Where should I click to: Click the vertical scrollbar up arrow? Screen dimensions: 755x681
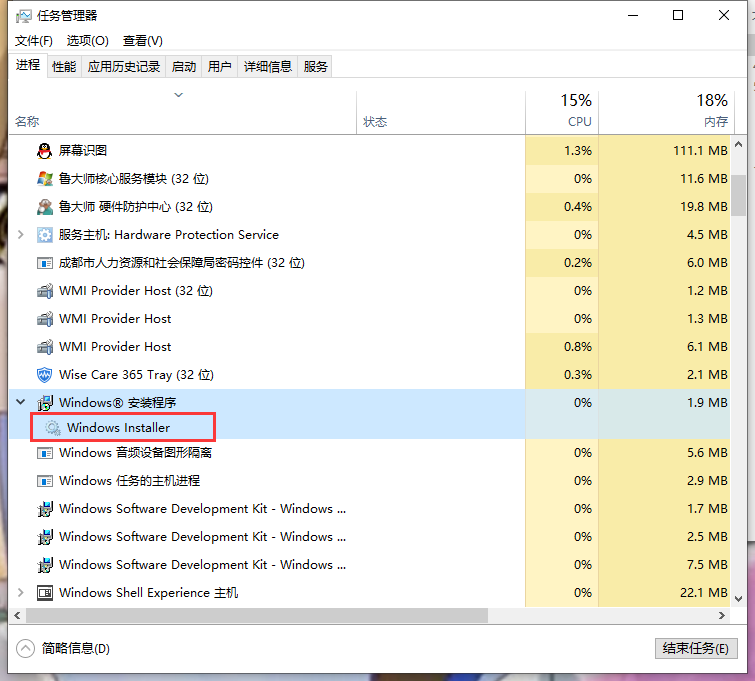pos(738,144)
